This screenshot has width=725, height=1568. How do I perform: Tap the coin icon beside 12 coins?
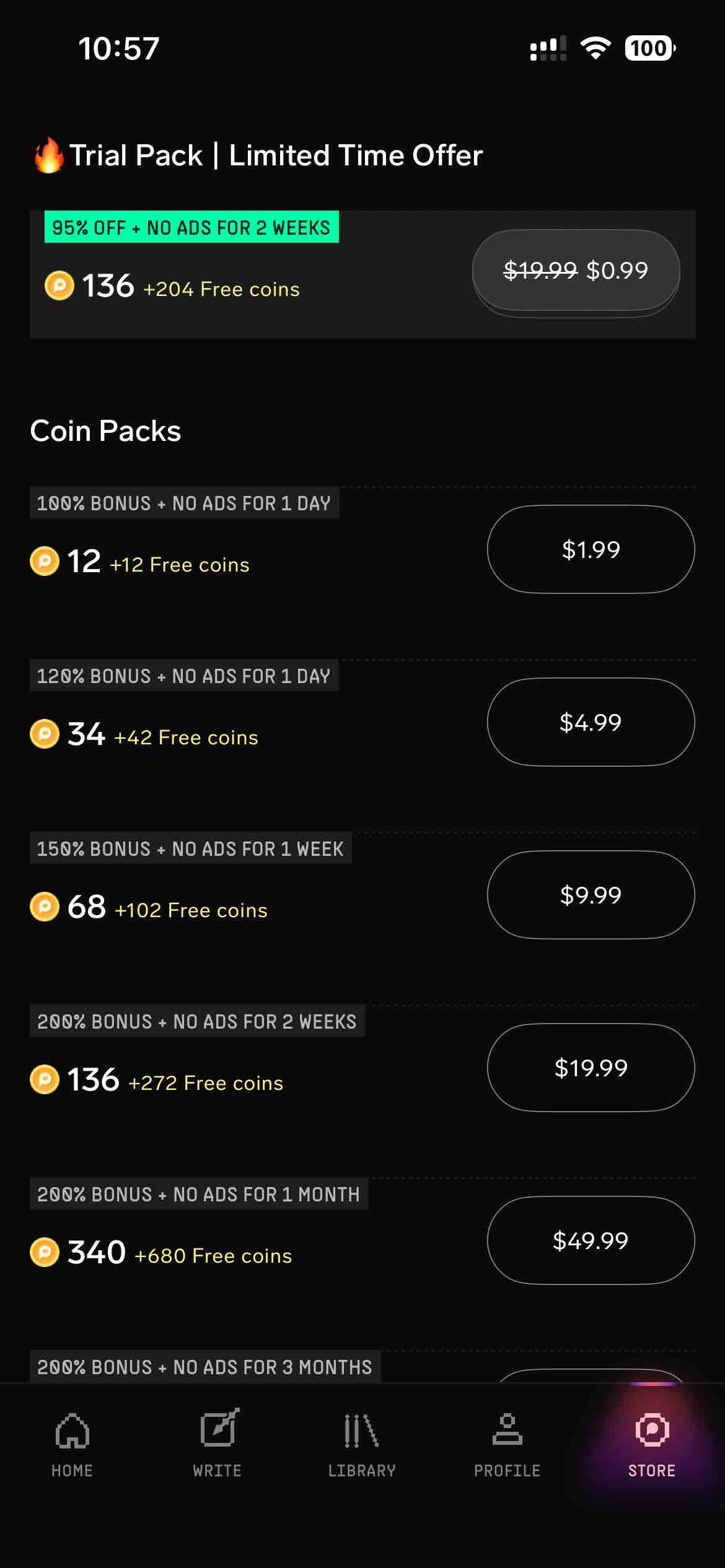(45, 561)
